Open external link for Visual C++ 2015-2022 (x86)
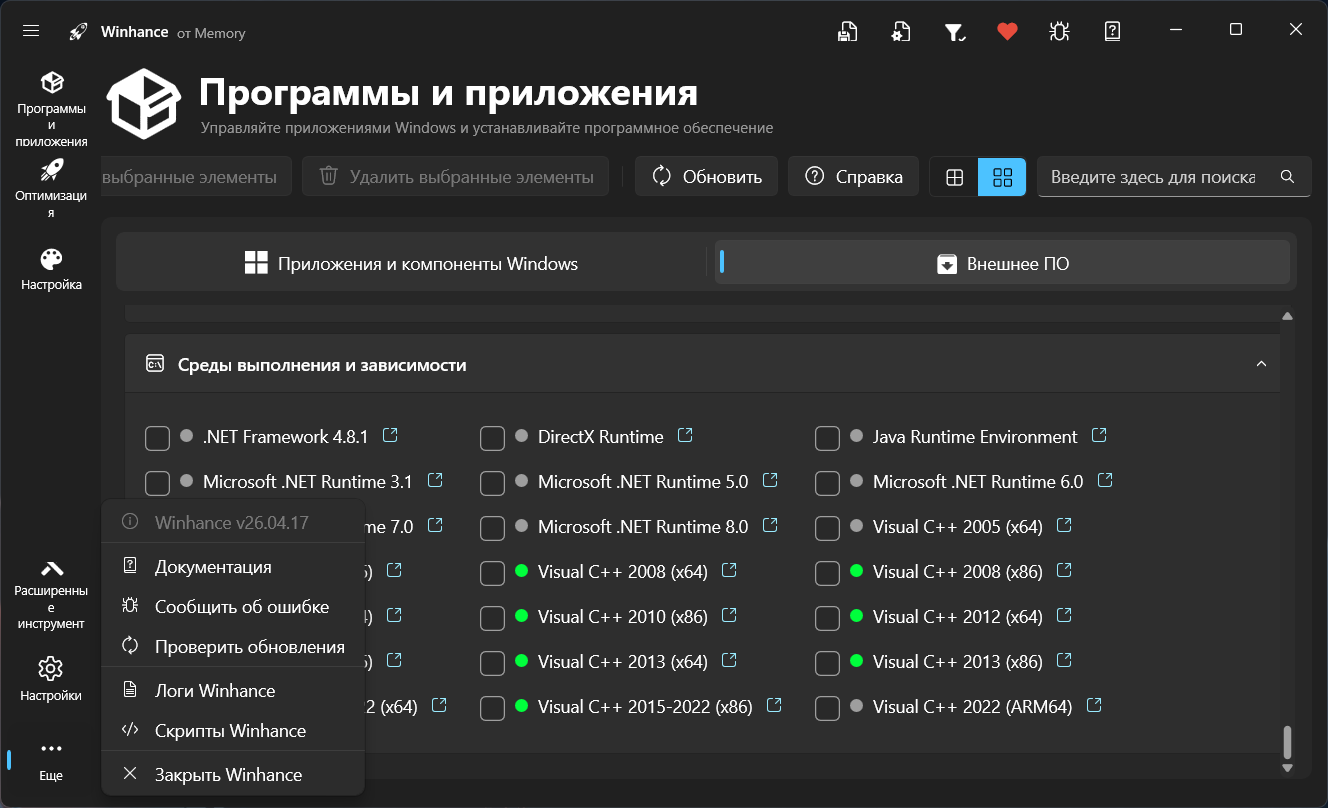The image size is (1328, 808). [x=774, y=705]
